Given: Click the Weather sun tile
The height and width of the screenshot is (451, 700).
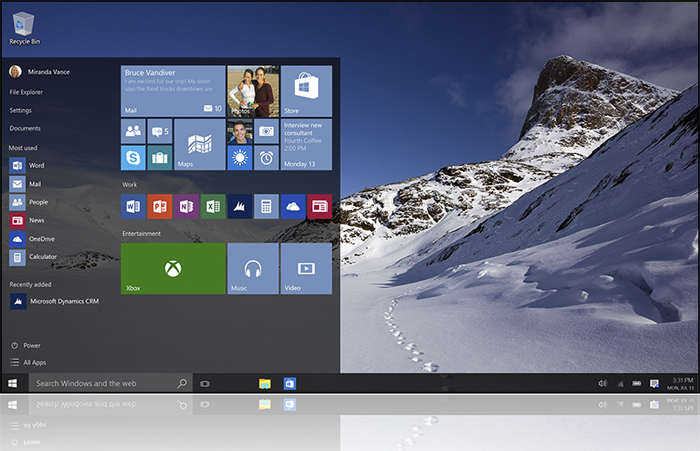Looking at the screenshot, I should (239, 157).
